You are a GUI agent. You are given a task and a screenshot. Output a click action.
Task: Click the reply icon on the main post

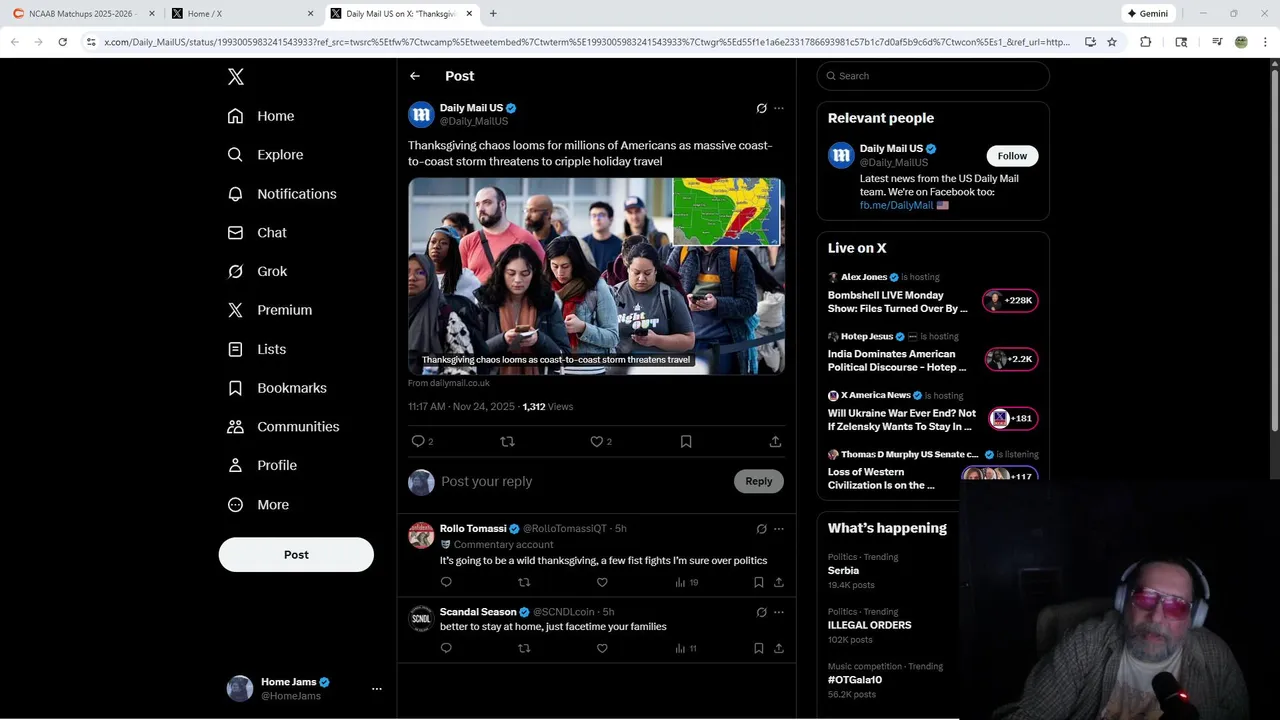click(418, 441)
